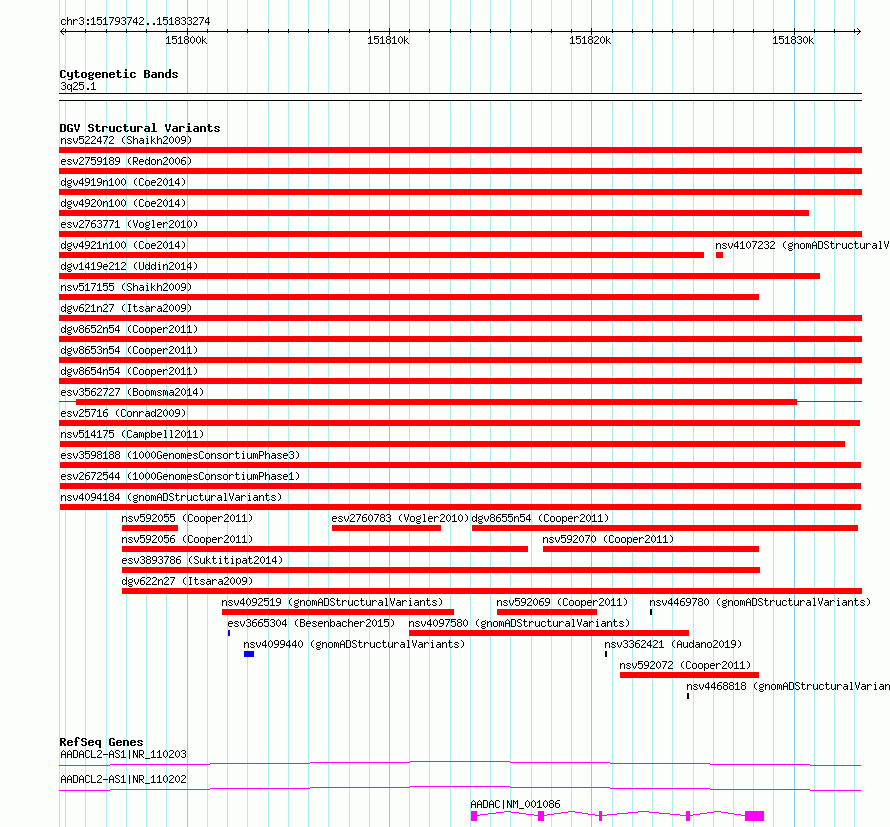Viewport: 890px width, 827px height.
Task: Open the RefSeq Genes track header
Action: tap(101, 742)
